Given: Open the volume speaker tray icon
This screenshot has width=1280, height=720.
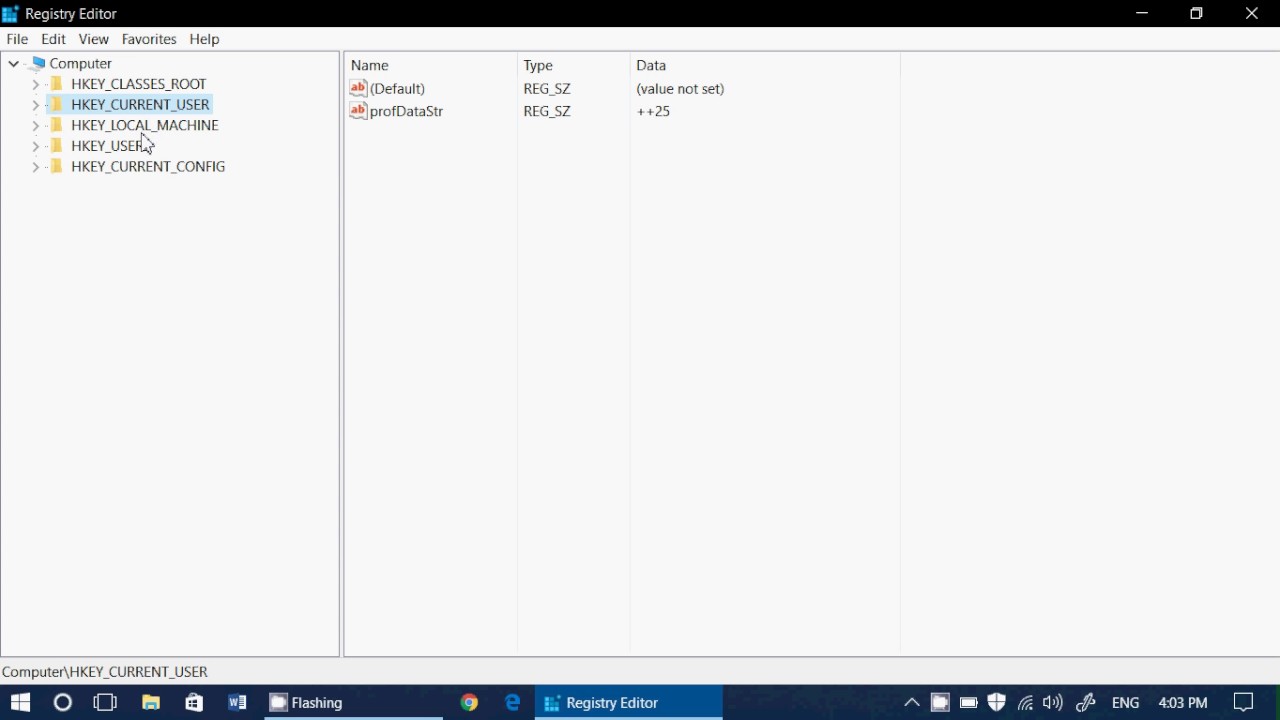Looking at the screenshot, I should pos(1053,703).
